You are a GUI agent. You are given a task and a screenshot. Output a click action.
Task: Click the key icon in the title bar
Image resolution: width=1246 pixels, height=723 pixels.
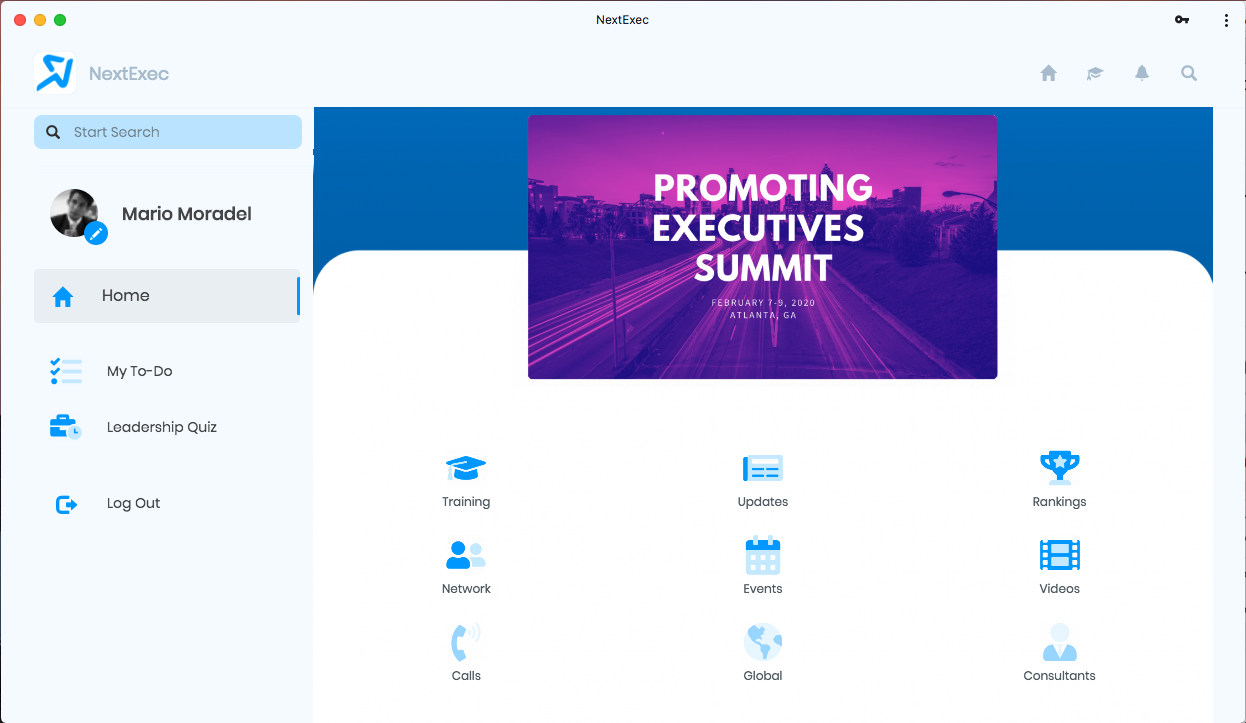(1181, 19)
